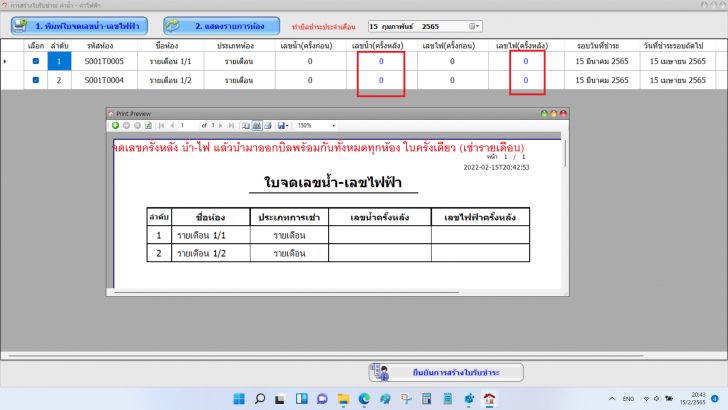Open File Explorer from taskbar
Image resolution: width=728 pixels, height=410 pixels.
[343, 399]
